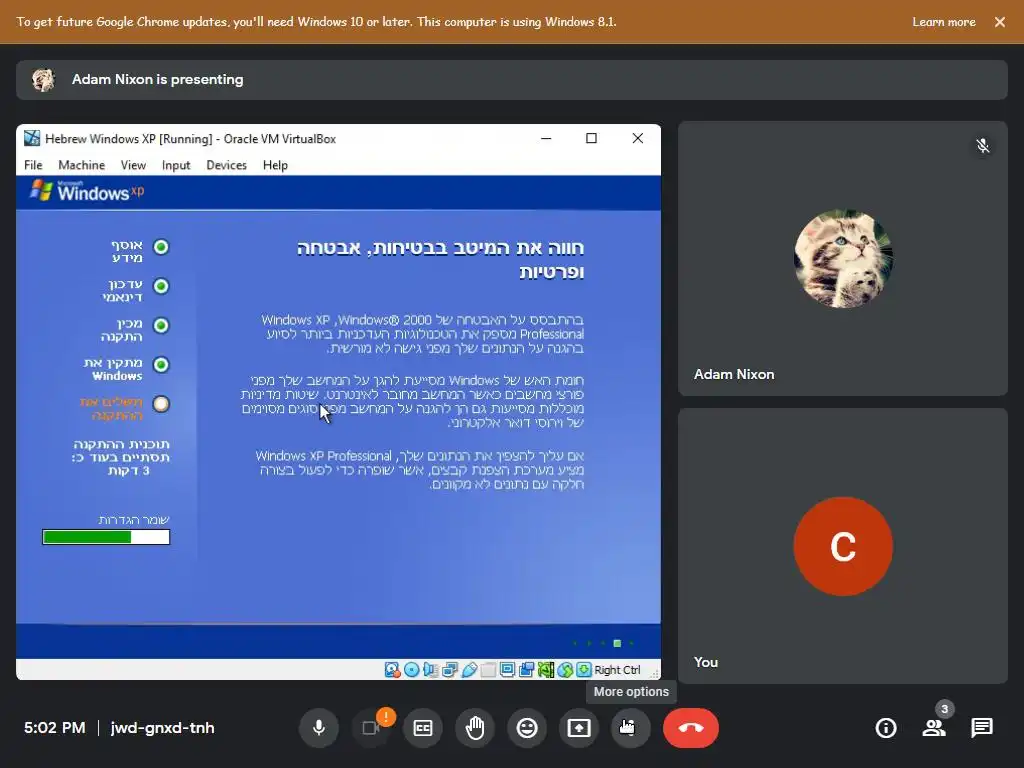
Task: Click mouse integration globe icon
Action: pyautogui.click(x=565, y=670)
